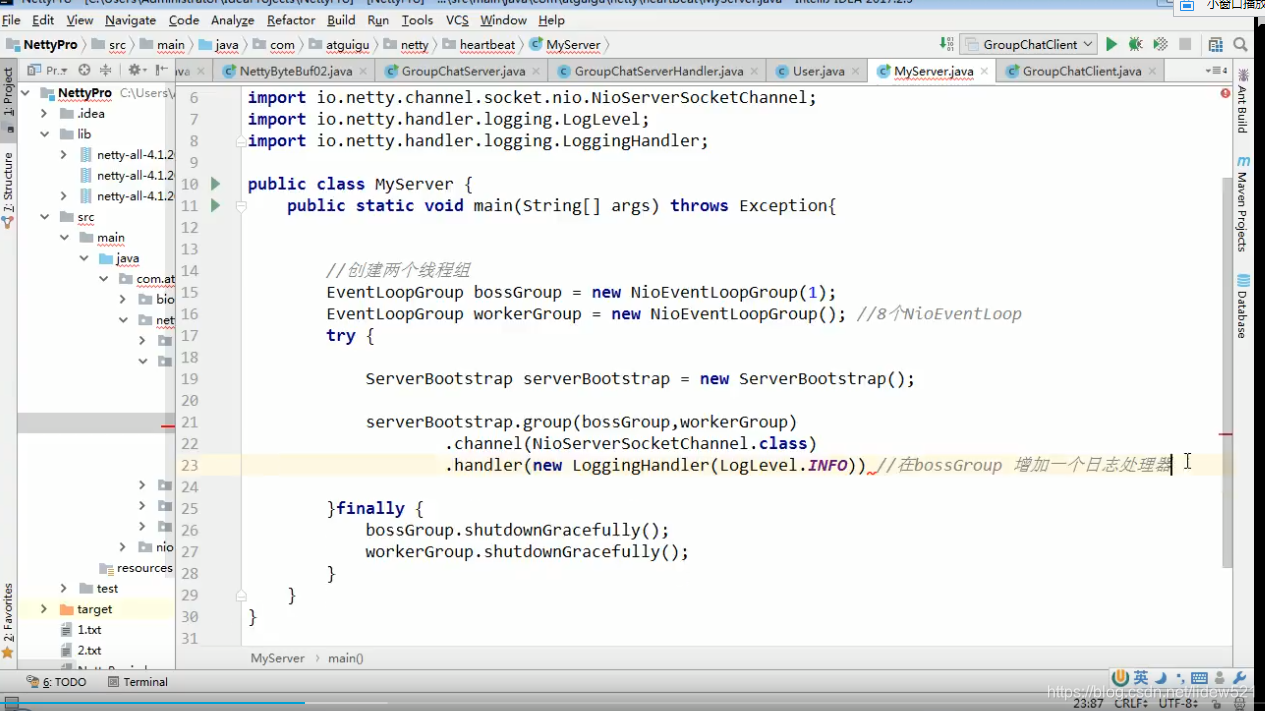Expand the test folder node
The image size is (1265, 711).
point(64,588)
